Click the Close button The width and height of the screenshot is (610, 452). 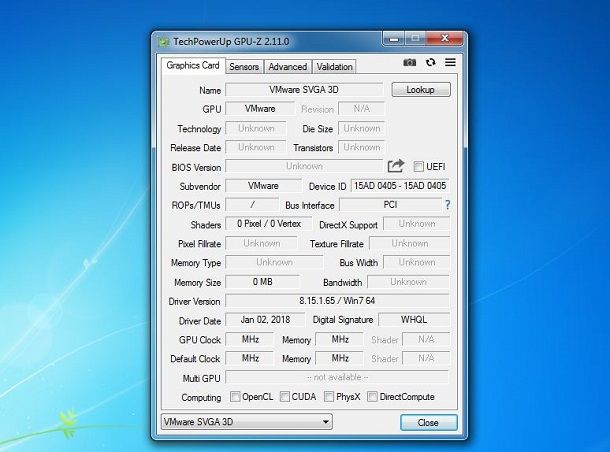pos(429,422)
